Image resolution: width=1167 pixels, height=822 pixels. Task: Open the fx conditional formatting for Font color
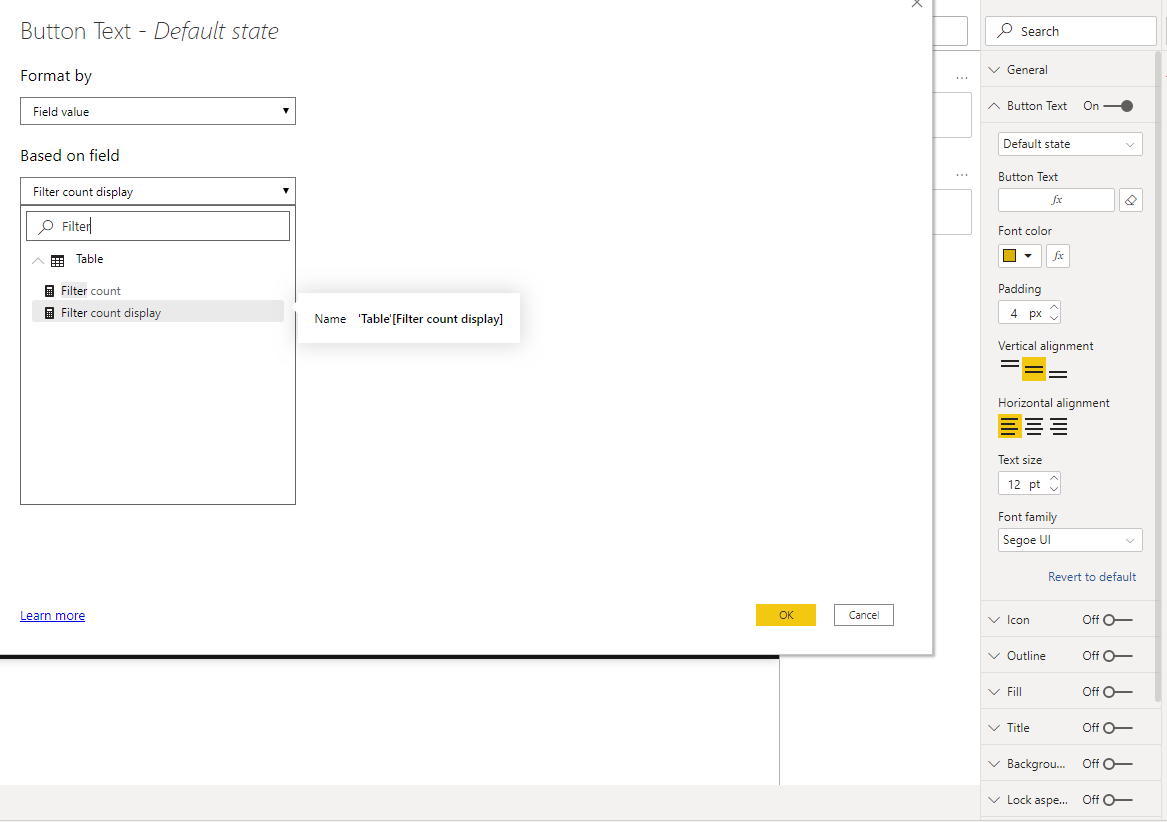coord(1057,255)
